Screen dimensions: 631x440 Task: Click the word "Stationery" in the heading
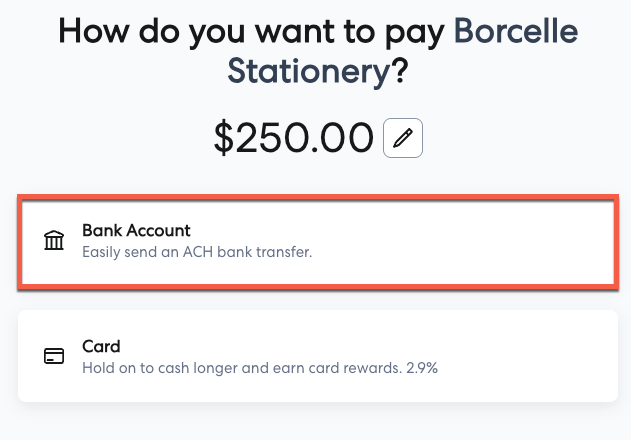point(304,72)
